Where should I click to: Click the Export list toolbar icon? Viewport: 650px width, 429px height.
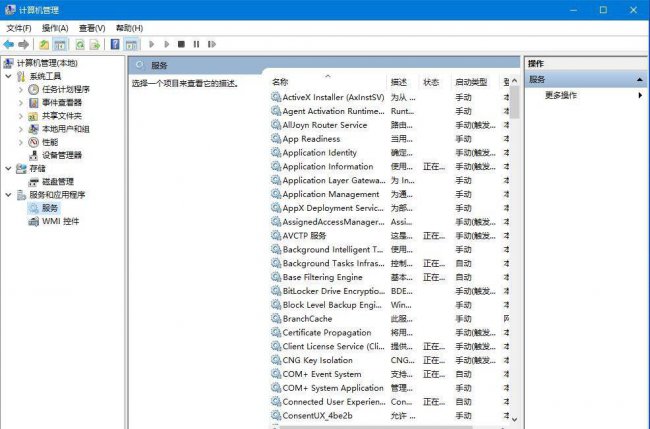[95, 44]
